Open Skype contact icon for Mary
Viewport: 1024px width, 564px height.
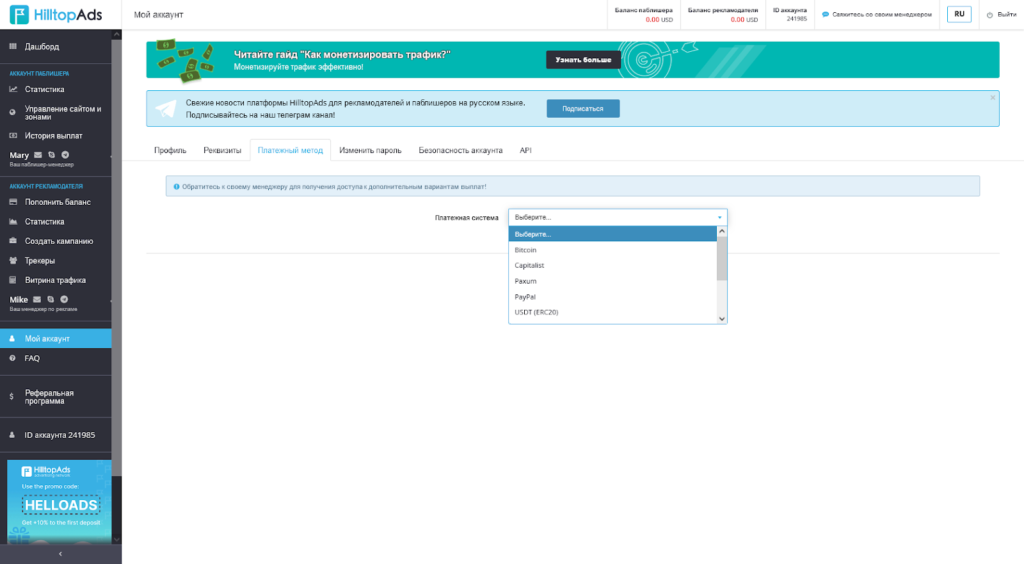coord(52,155)
